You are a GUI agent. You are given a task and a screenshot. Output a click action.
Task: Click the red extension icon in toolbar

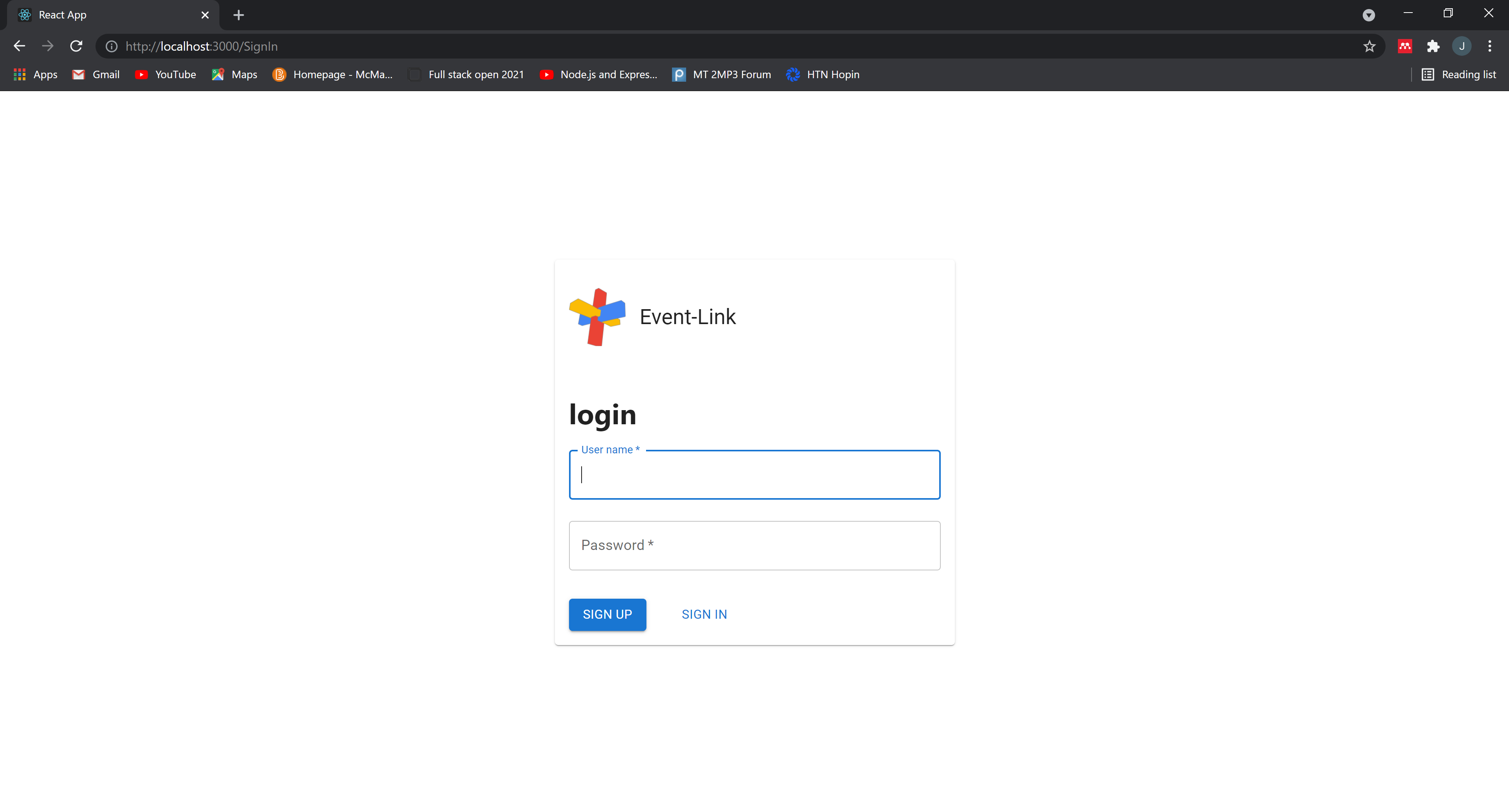[1405, 46]
